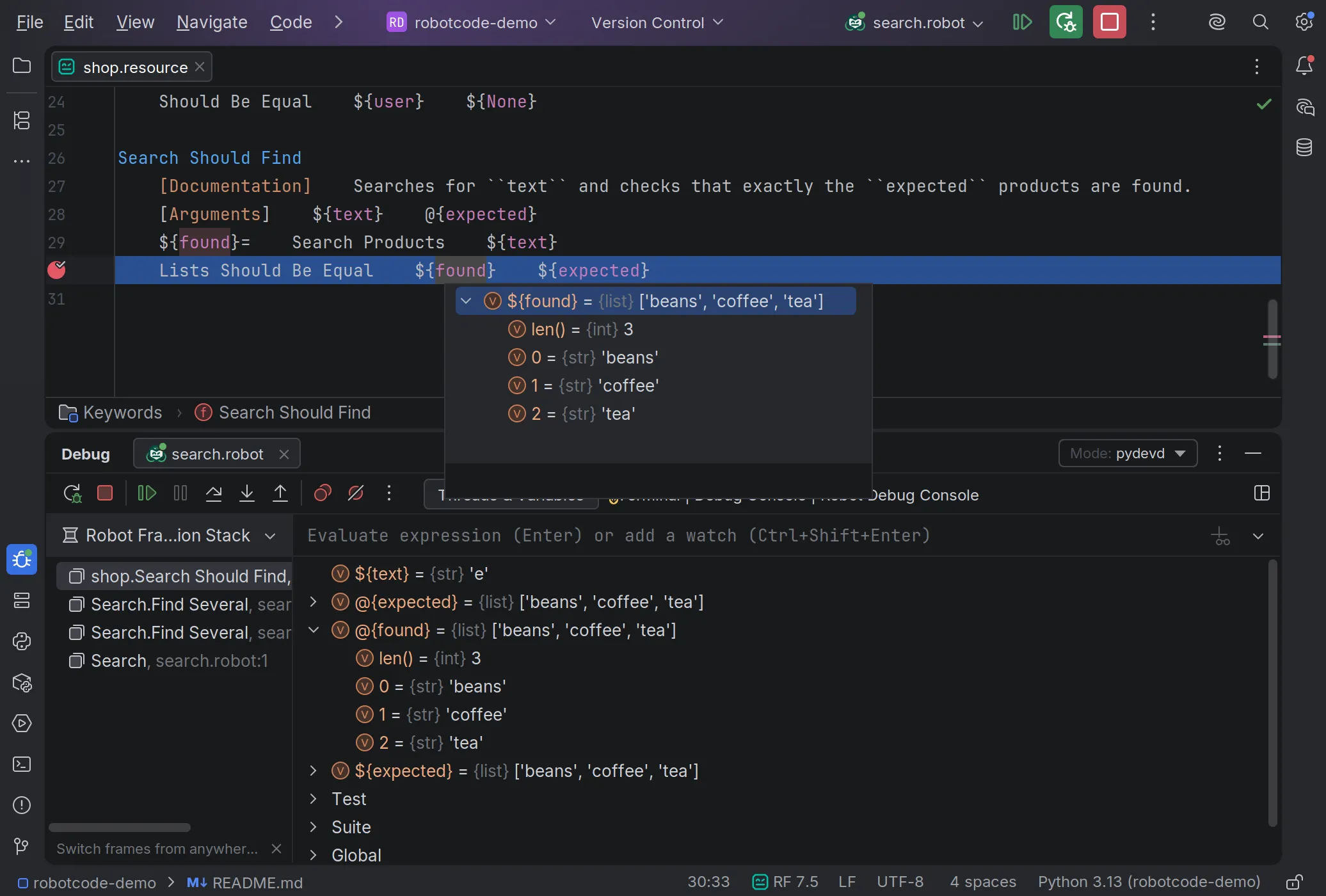
Task: Open View Breakpoints dialog
Action: [323, 493]
